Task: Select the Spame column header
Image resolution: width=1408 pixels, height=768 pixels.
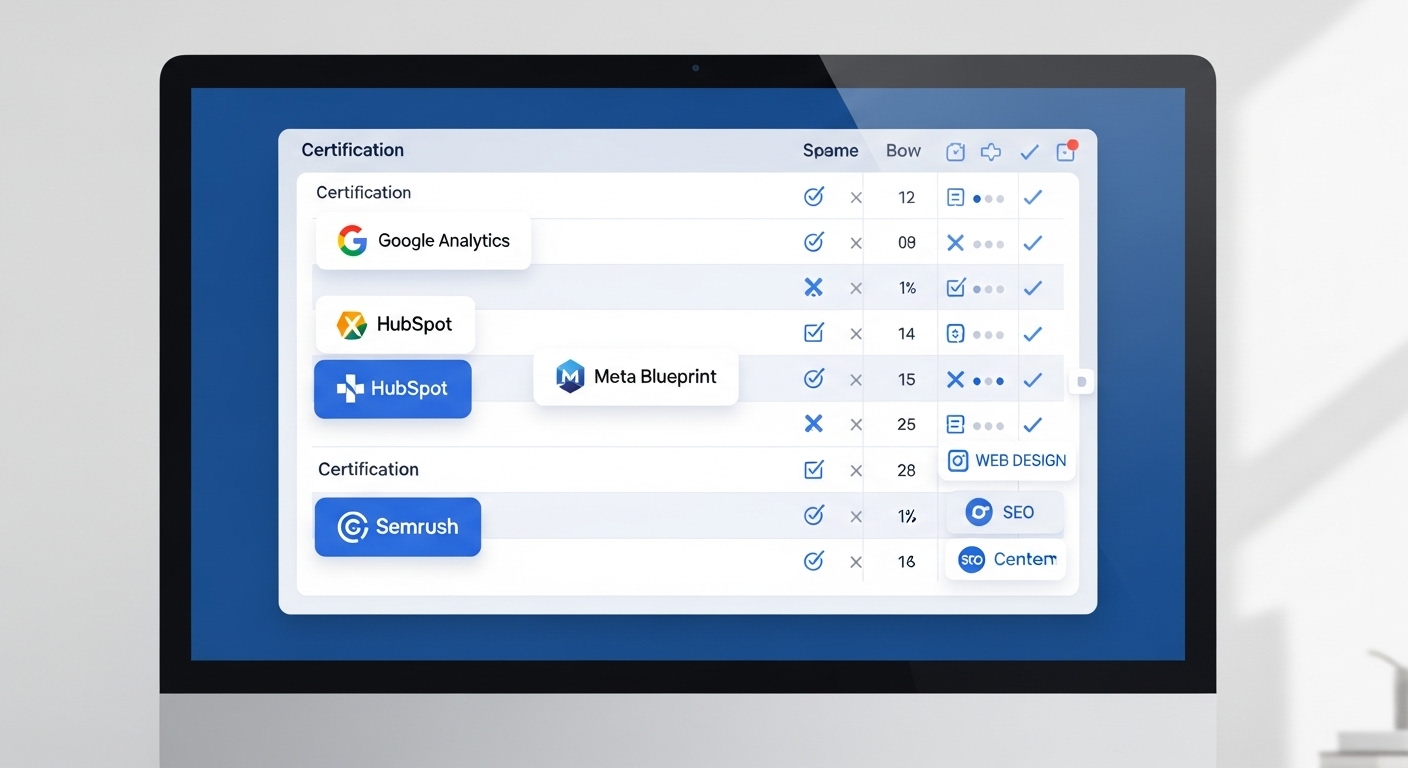Action: pos(830,151)
